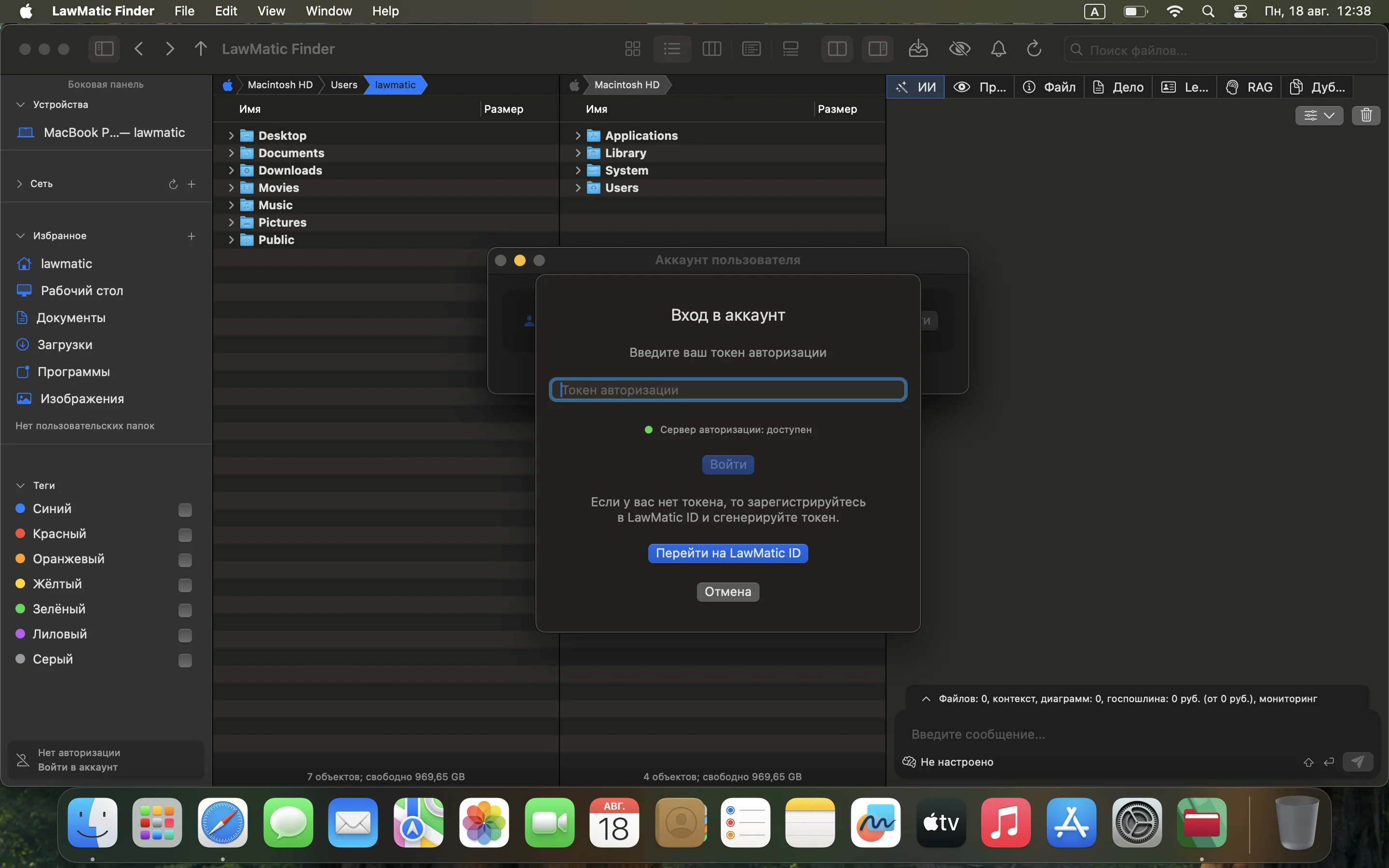This screenshot has height=868, width=1389.
Task: Toggle the sidebar with the toolbar sidebar icon
Action: [x=104, y=49]
